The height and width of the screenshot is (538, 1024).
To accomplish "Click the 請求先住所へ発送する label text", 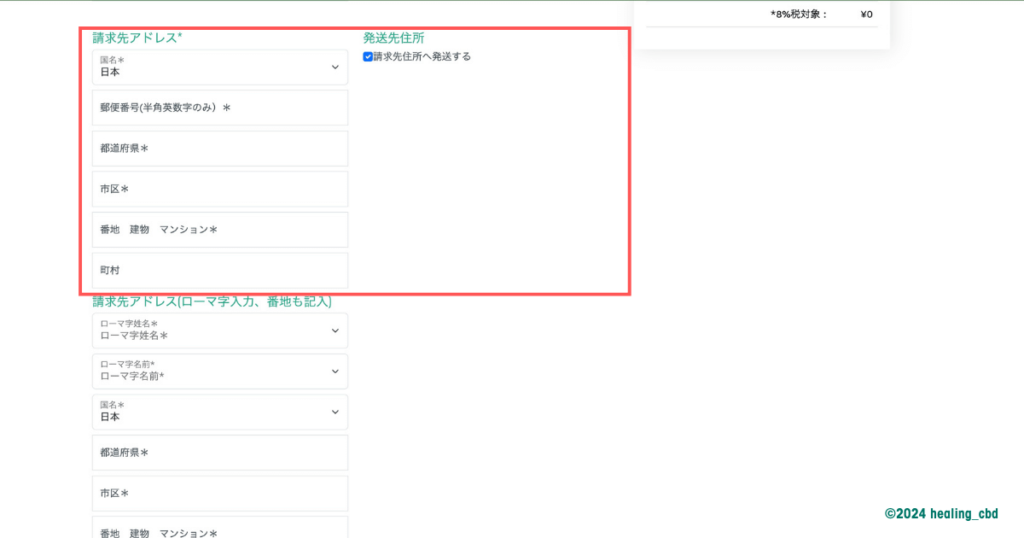I will (x=422, y=57).
